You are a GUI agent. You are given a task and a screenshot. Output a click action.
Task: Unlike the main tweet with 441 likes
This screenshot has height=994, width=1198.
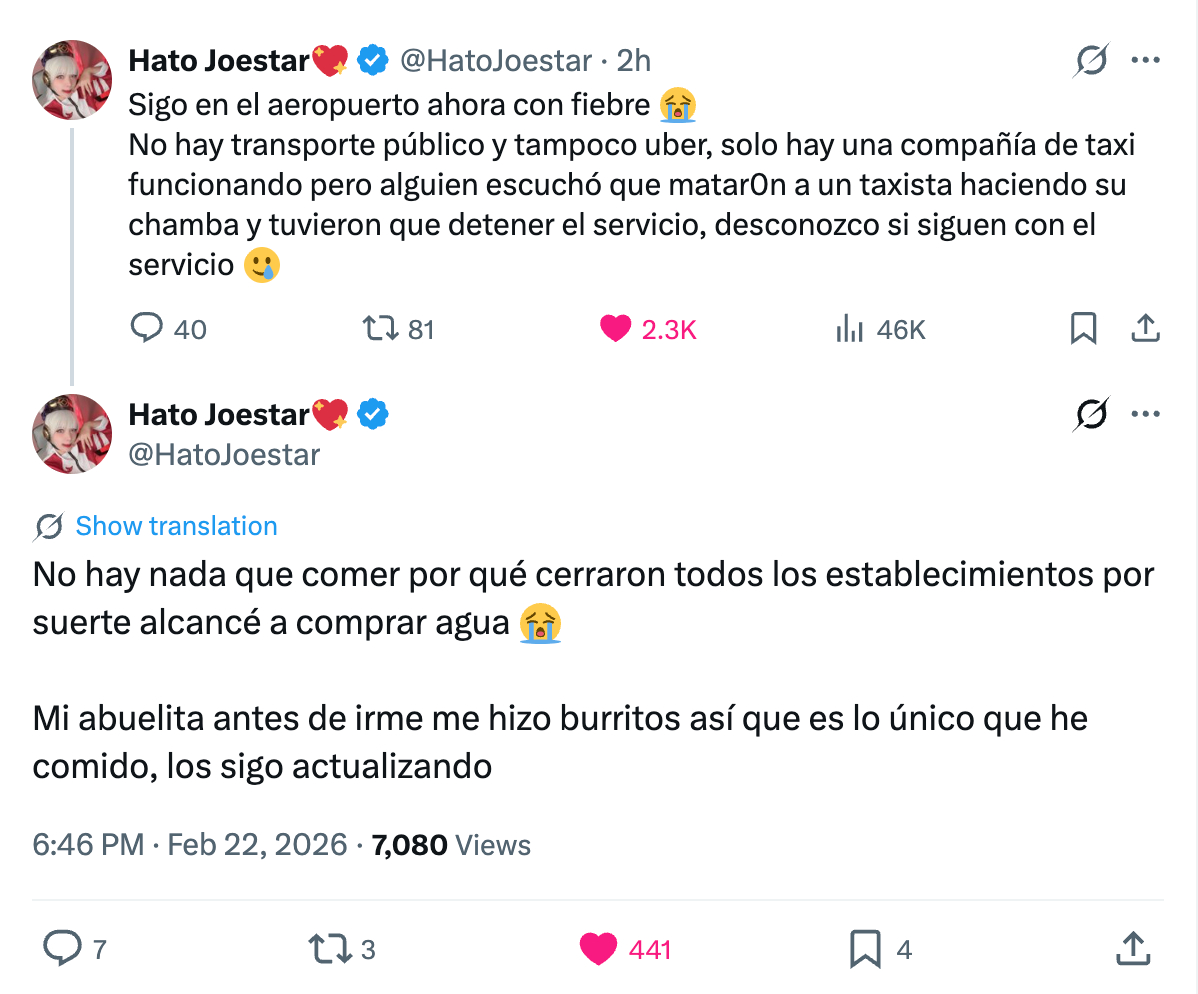[x=599, y=948]
